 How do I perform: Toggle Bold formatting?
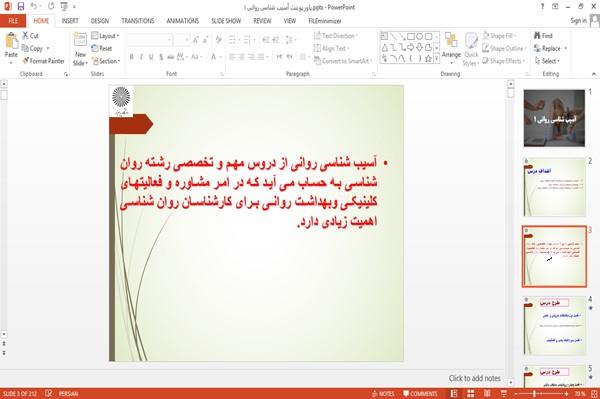(x=132, y=57)
